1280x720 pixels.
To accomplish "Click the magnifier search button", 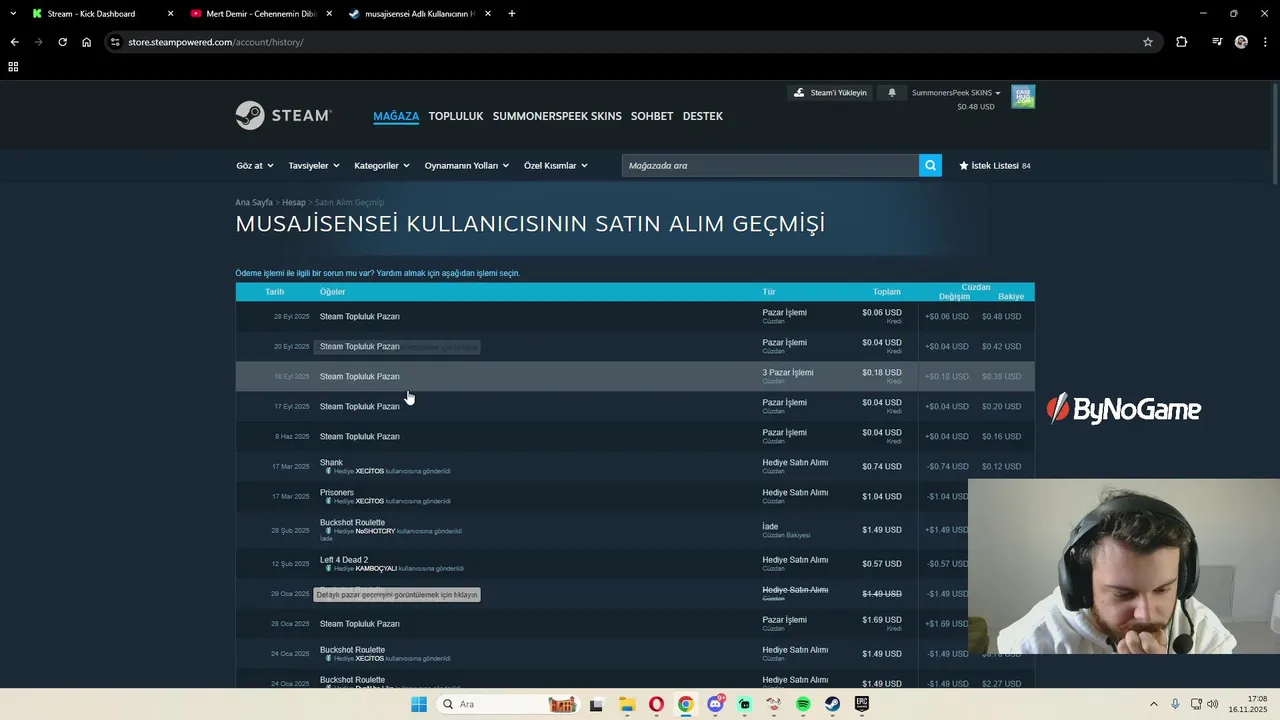I will click(930, 165).
